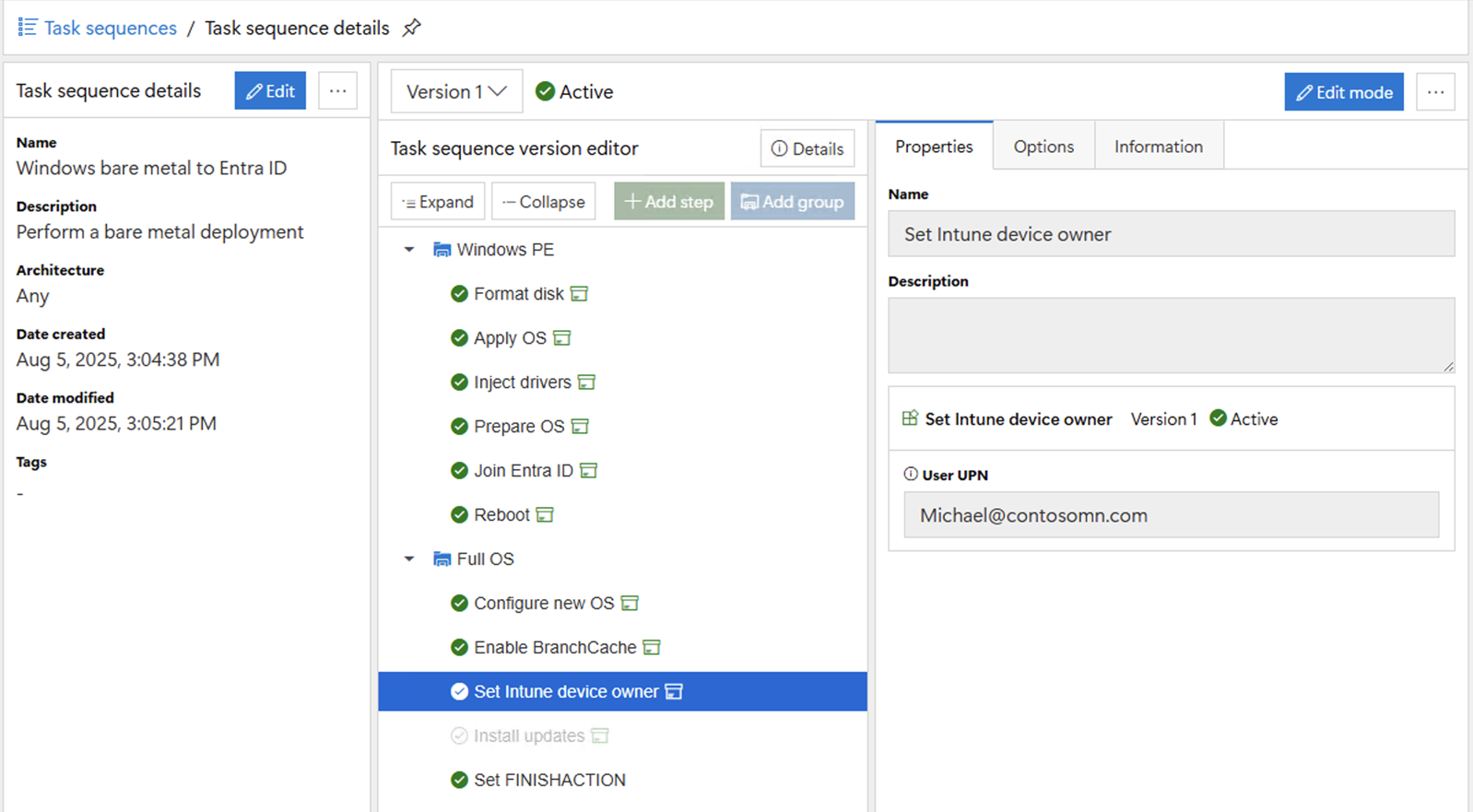Click the Full OS group folder icon

click(442, 559)
